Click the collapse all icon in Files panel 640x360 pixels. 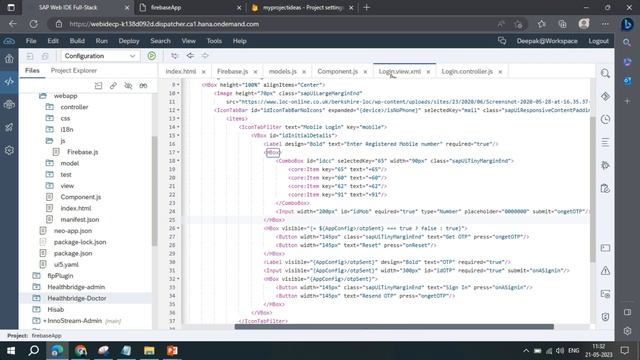tap(98, 86)
